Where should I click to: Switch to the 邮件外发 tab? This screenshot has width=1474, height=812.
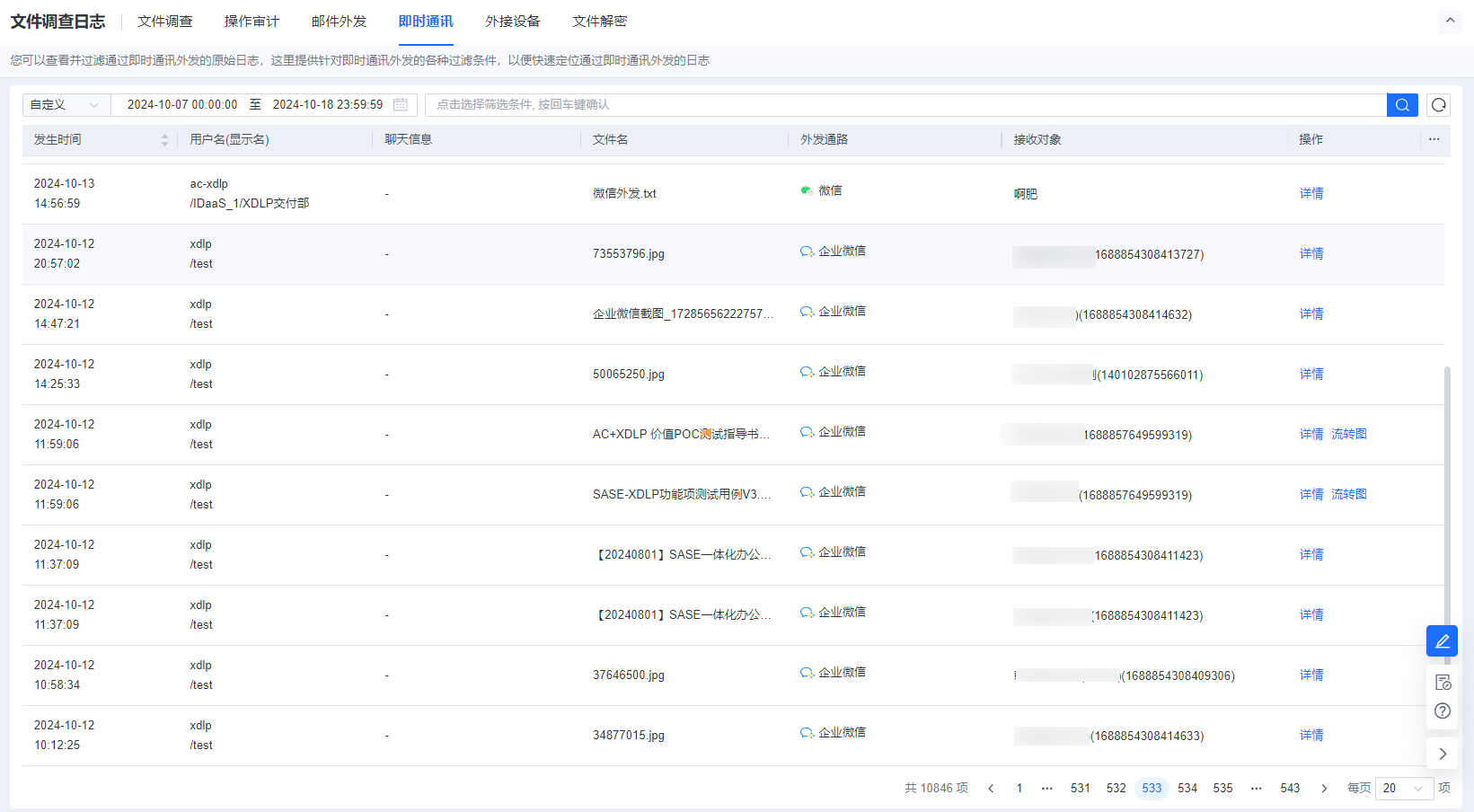pyautogui.click(x=339, y=22)
